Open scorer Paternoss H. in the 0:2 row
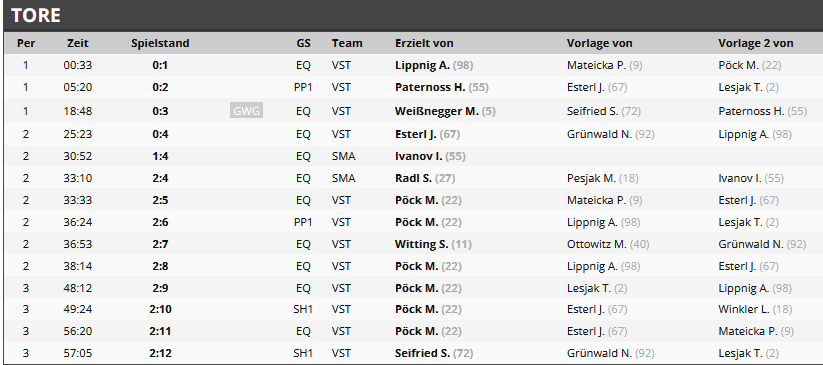823x365 pixels. tap(441, 87)
